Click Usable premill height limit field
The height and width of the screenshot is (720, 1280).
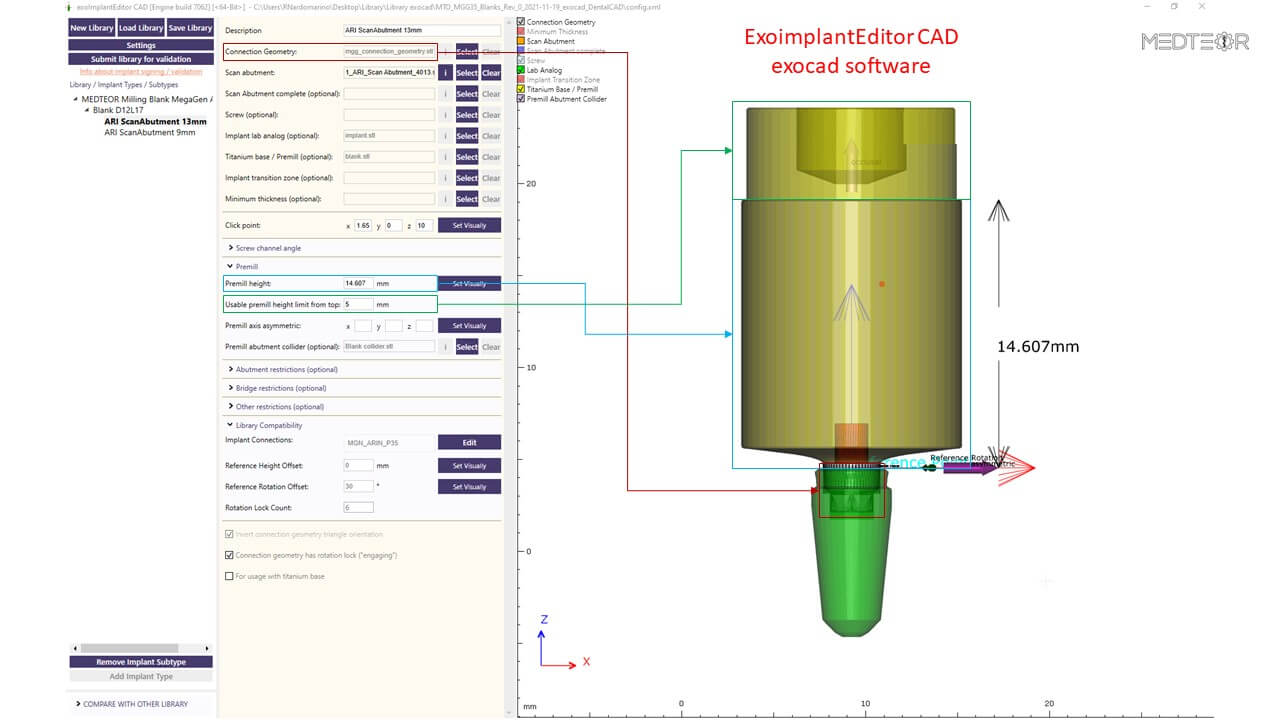pos(358,304)
